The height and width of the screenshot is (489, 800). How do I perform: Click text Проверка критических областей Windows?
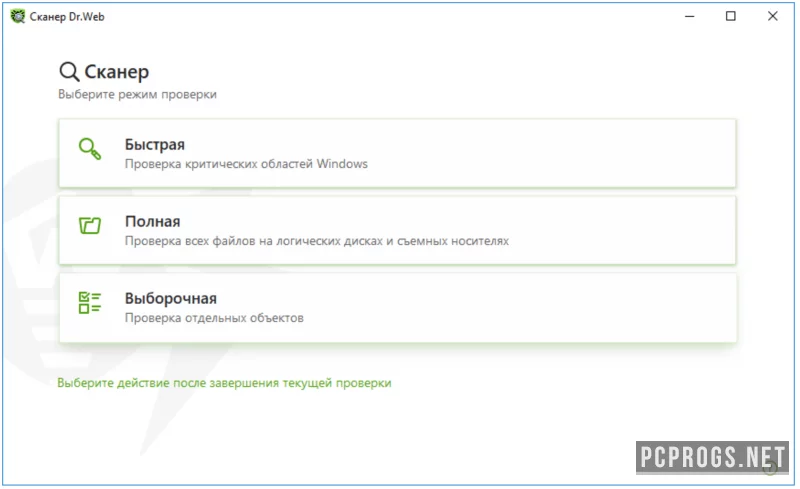[246, 164]
